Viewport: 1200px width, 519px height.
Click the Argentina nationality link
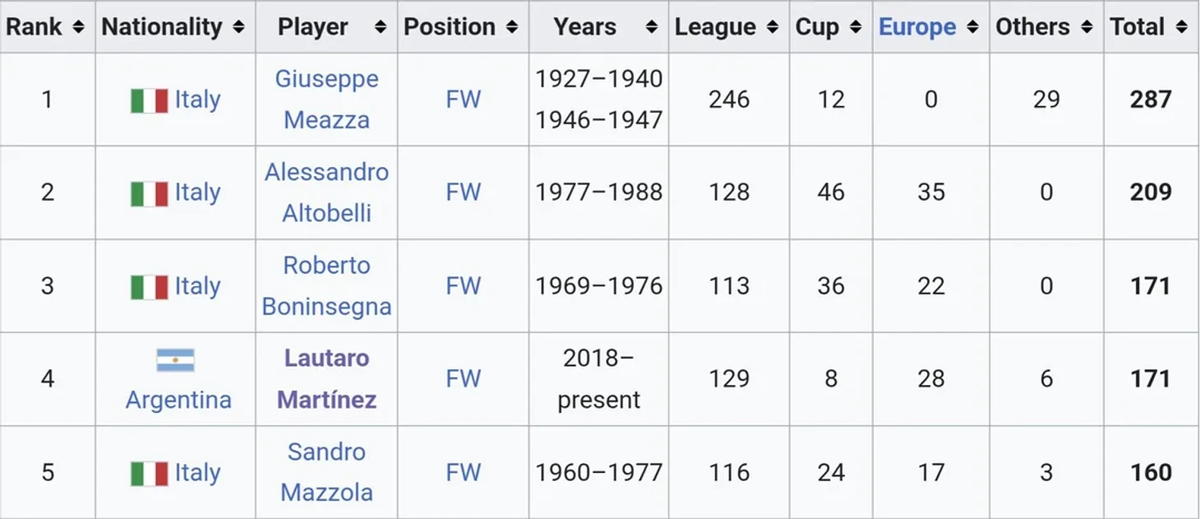pyautogui.click(x=178, y=400)
